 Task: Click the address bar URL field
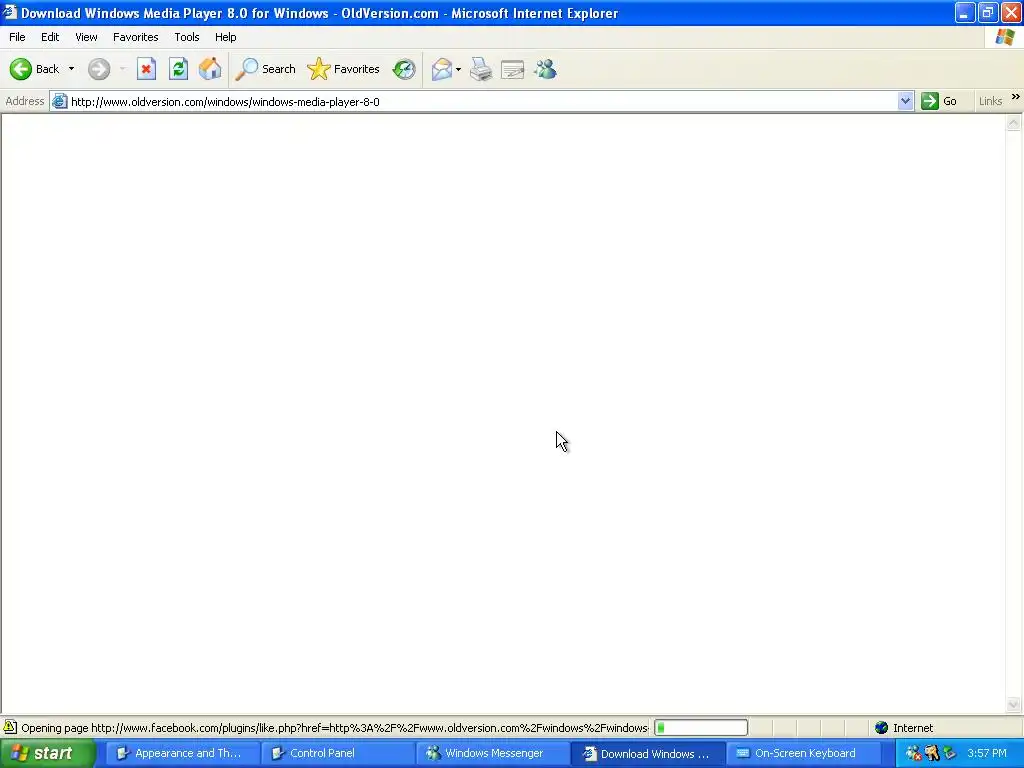(482, 102)
